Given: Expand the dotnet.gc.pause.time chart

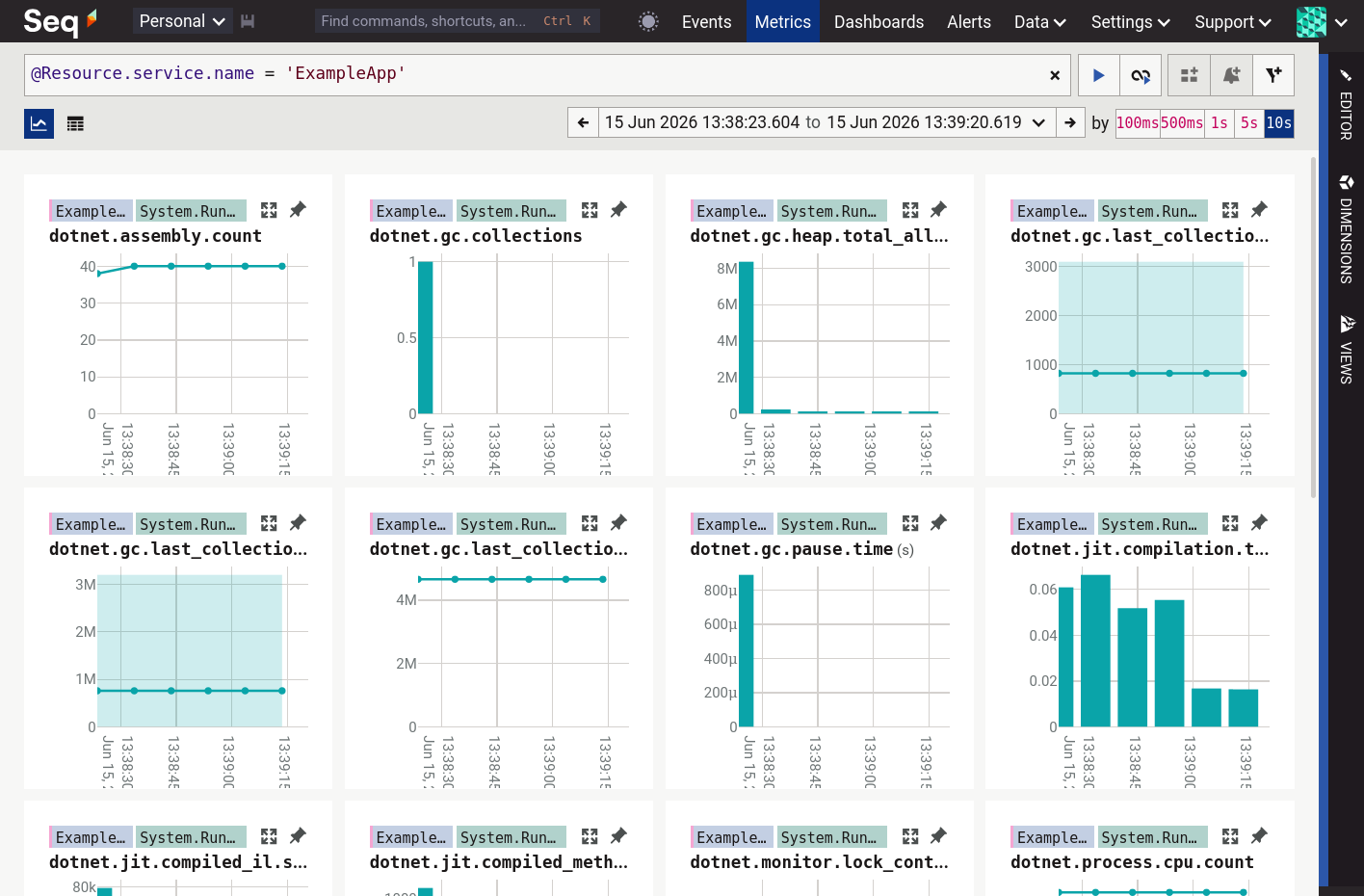Looking at the screenshot, I should pyautogui.click(x=910, y=523).
